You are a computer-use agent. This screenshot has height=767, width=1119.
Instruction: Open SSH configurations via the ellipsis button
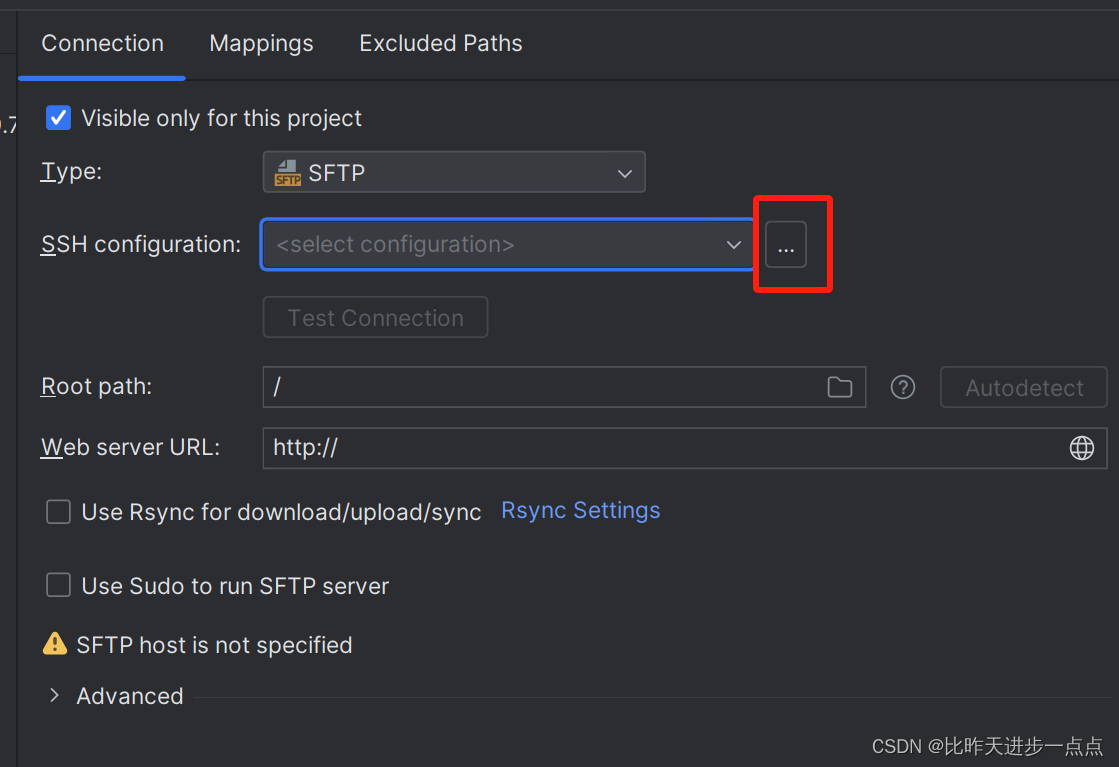coord(786,244)
